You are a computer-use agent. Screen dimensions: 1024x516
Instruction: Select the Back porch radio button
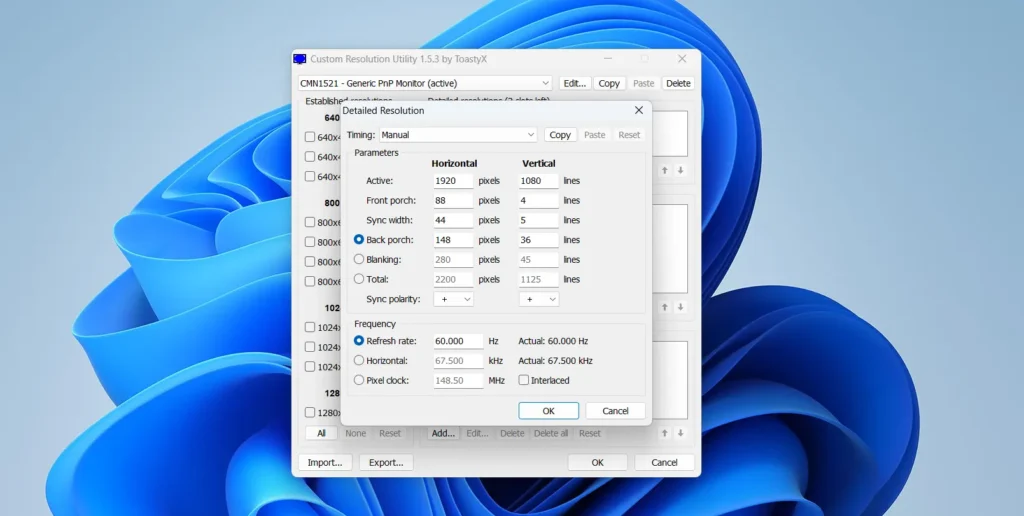tap(359, 240)
